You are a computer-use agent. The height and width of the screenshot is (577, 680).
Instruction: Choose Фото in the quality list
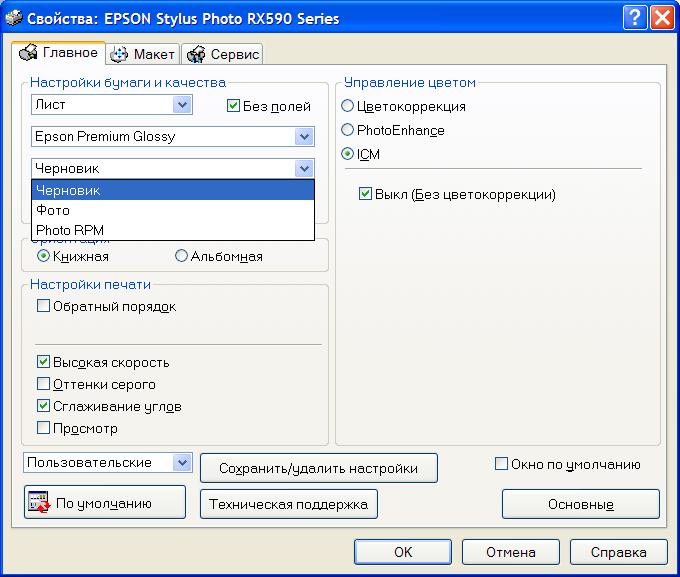(x=173, y=210)
